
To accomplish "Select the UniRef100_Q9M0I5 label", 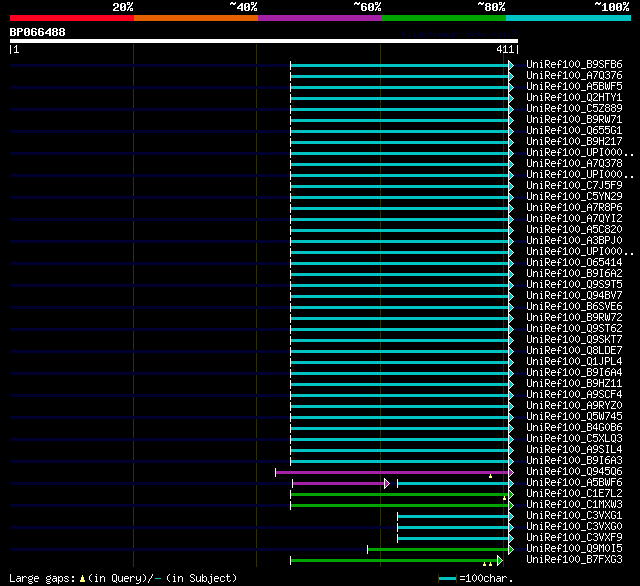I will tap(574, 549).
